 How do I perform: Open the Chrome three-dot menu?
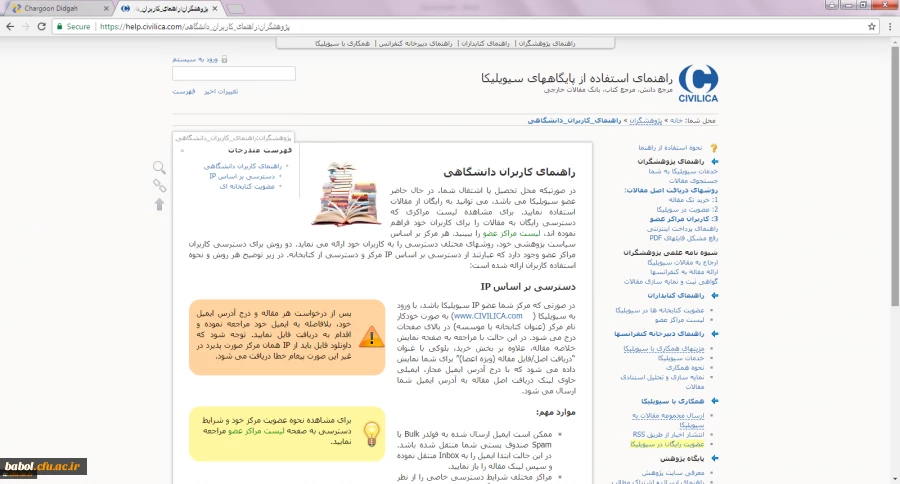887,27
